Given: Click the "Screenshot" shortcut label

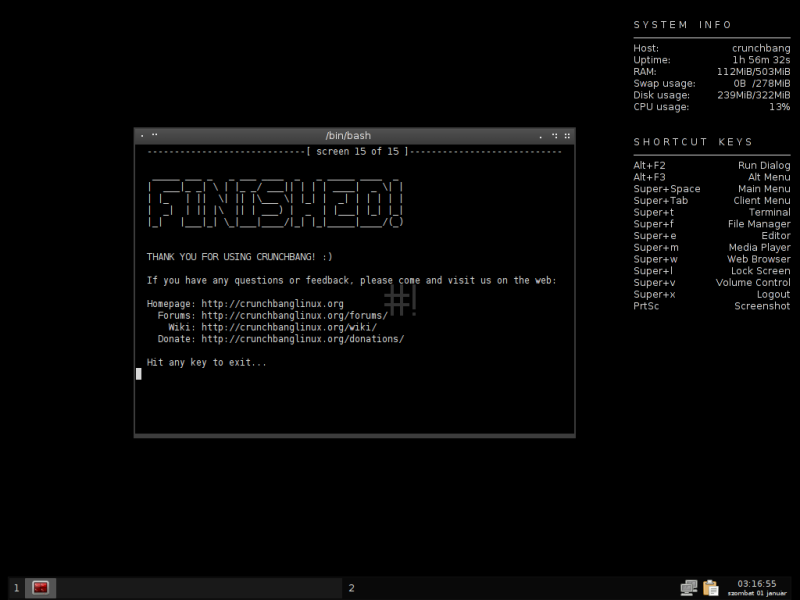Looking at the screenshot, I should (762, 307).
